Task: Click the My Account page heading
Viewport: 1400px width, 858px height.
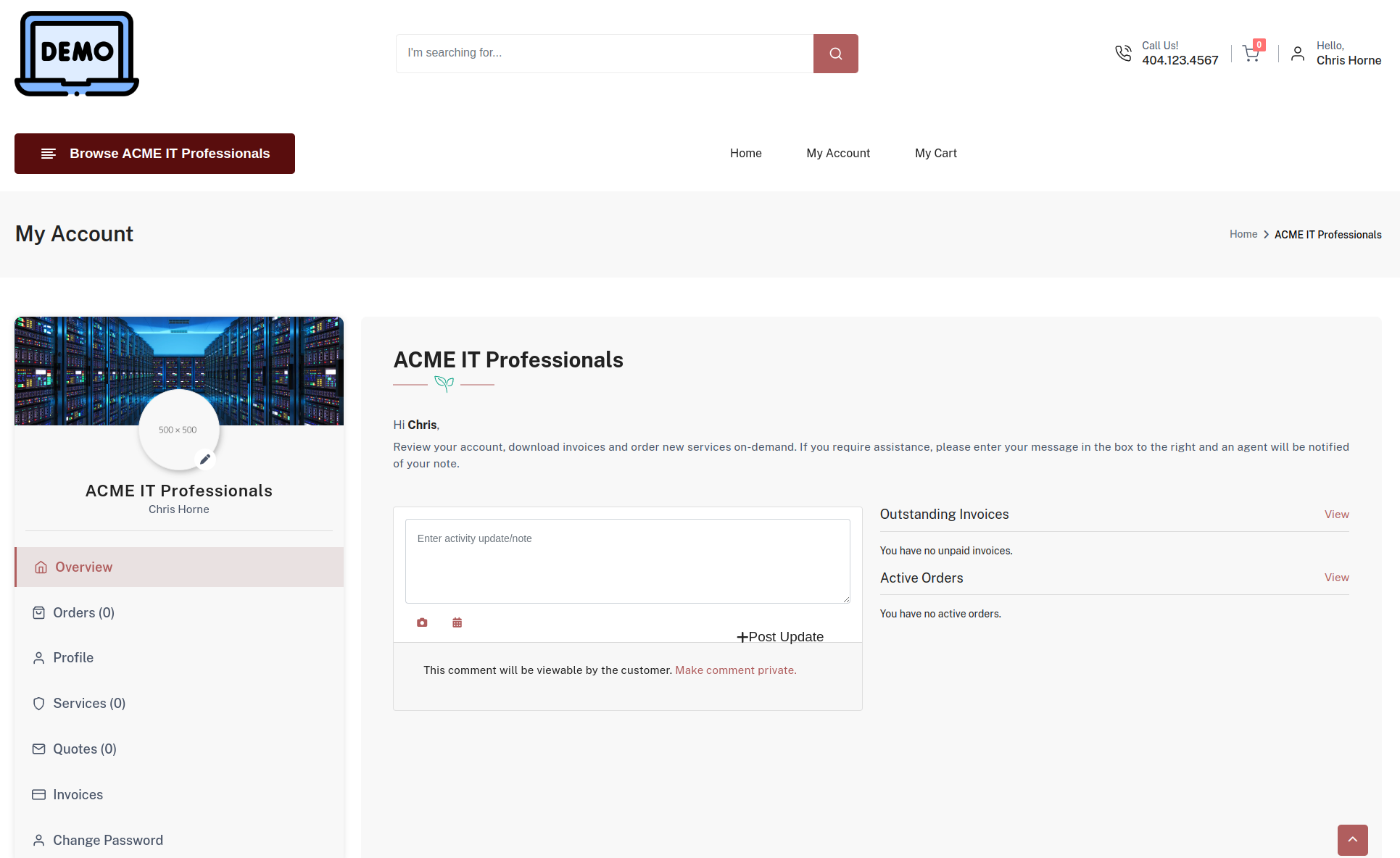Action: (74, 234)
